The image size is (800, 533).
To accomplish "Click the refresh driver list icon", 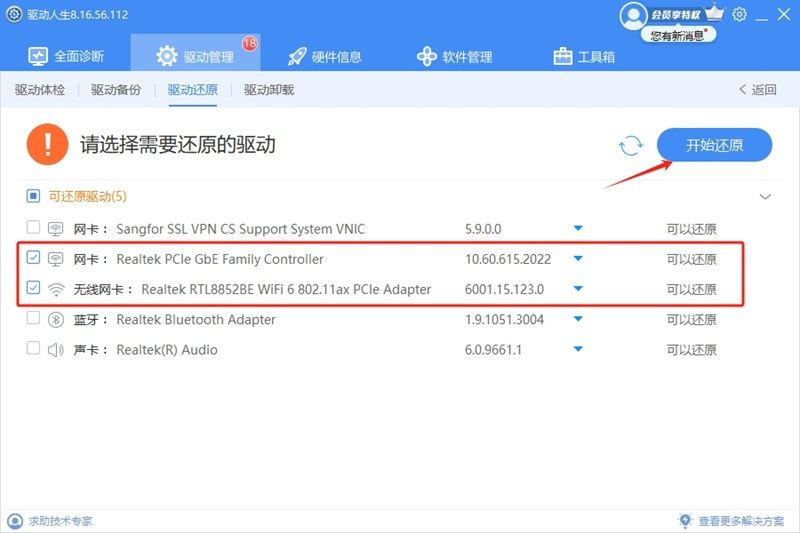I will pyautogui.click(x=631, y=146).
